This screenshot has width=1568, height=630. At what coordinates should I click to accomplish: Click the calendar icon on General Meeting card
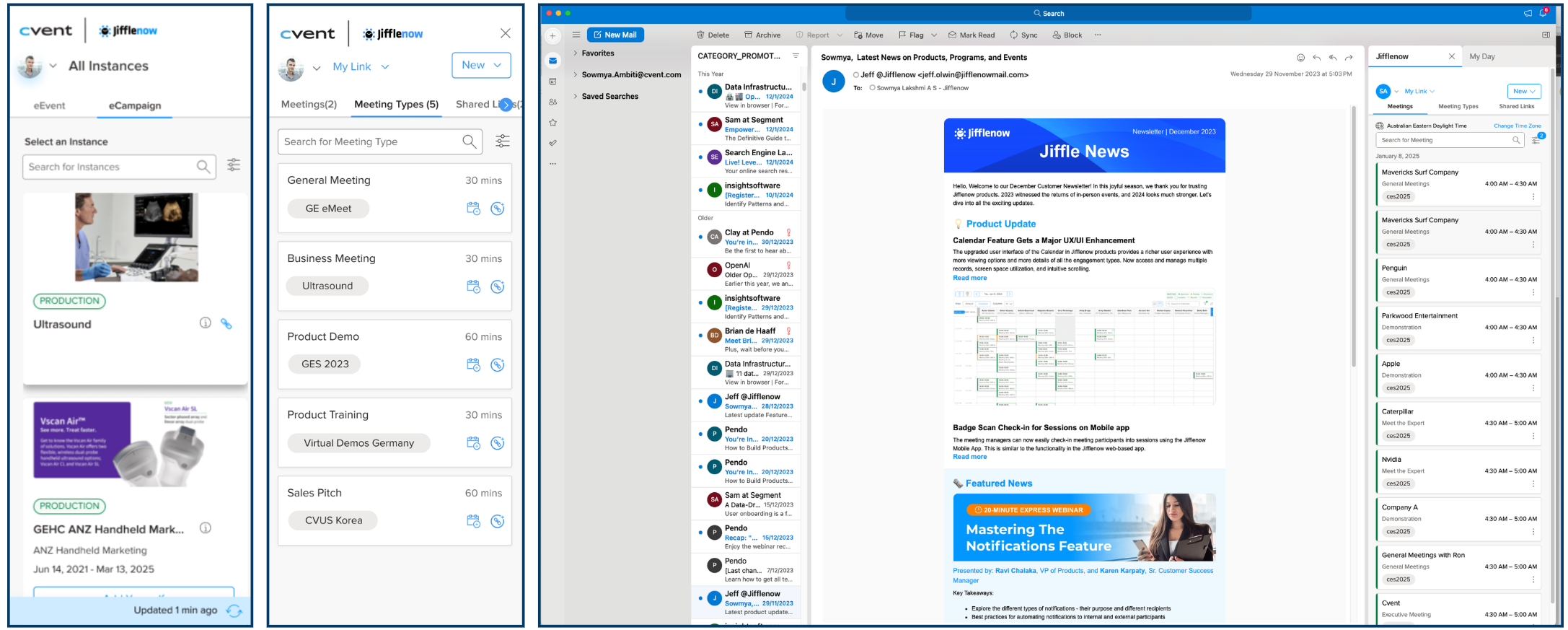[x=473, y=209]
